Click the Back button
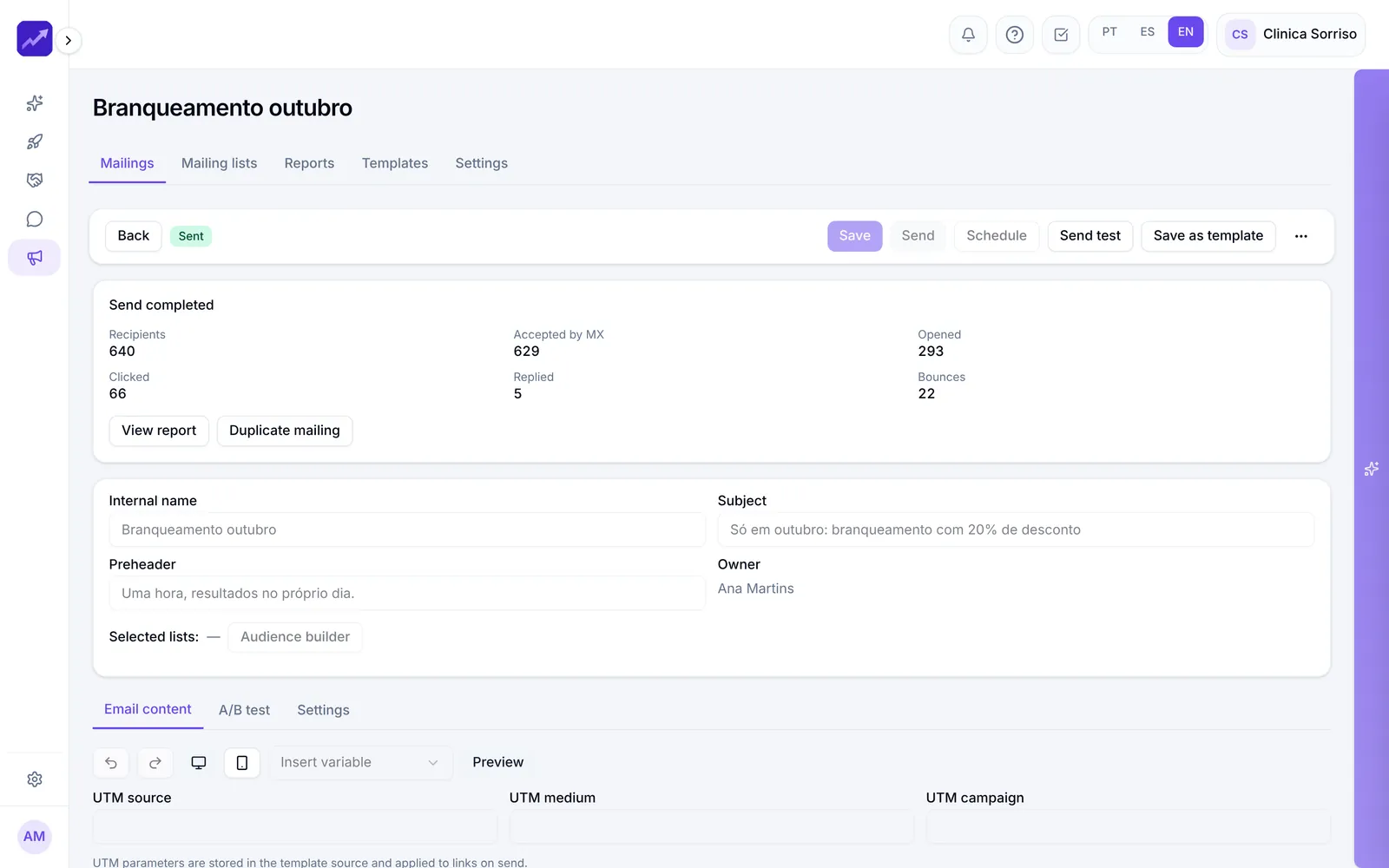The width and height of the screenshot is (1389, 868). click(134, 236)
